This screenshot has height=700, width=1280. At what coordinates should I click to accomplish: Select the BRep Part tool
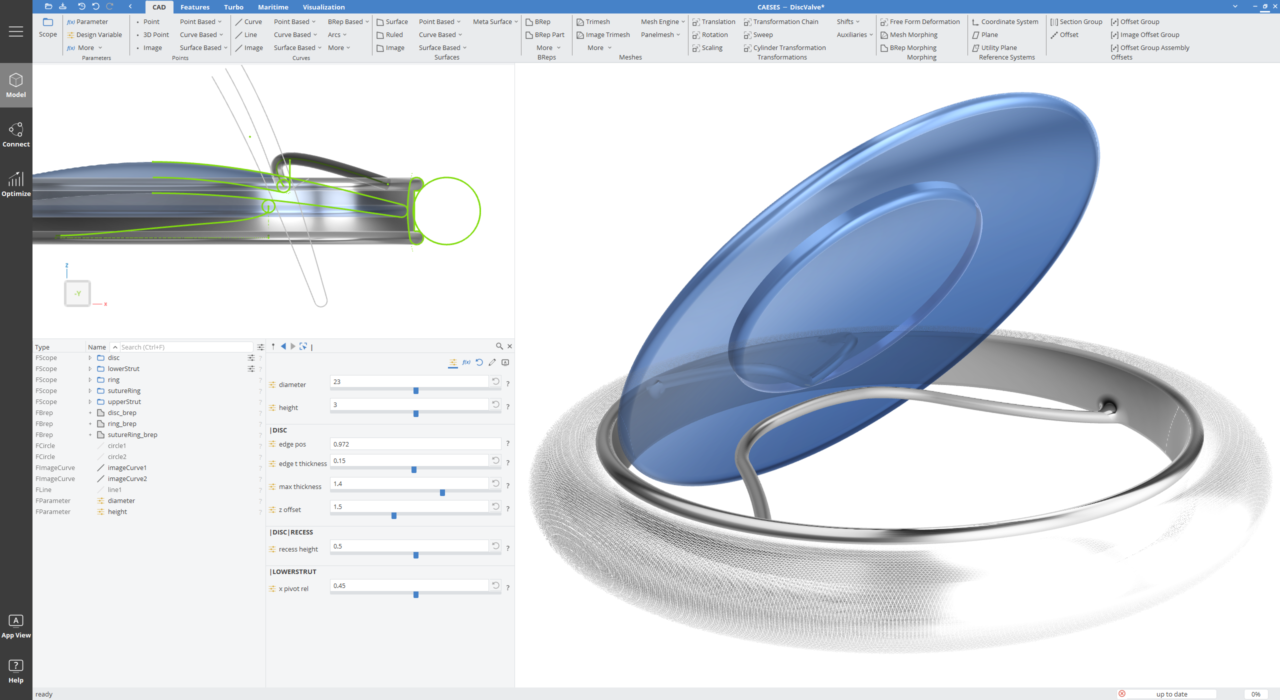click(546, 33)
